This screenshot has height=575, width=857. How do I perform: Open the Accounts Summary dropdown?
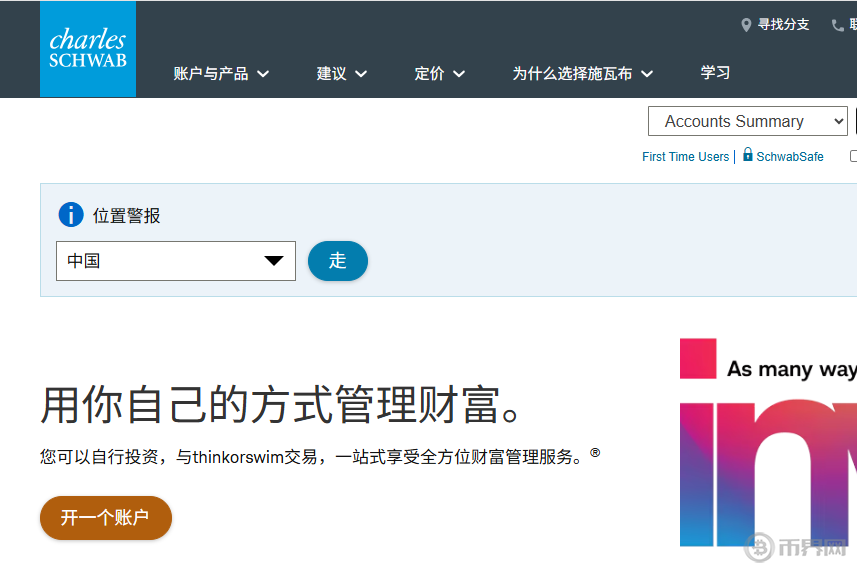(748, 121)
